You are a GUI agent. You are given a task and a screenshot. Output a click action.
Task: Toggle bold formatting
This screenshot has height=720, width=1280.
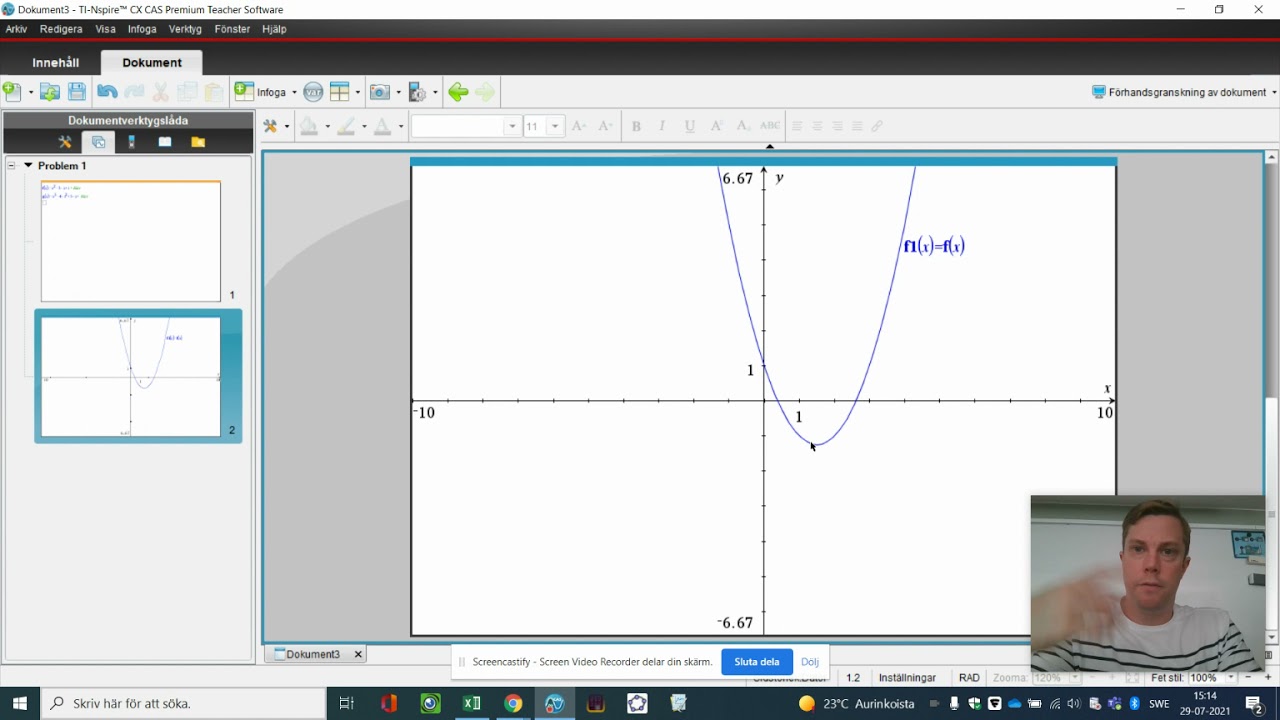point(636,126)
